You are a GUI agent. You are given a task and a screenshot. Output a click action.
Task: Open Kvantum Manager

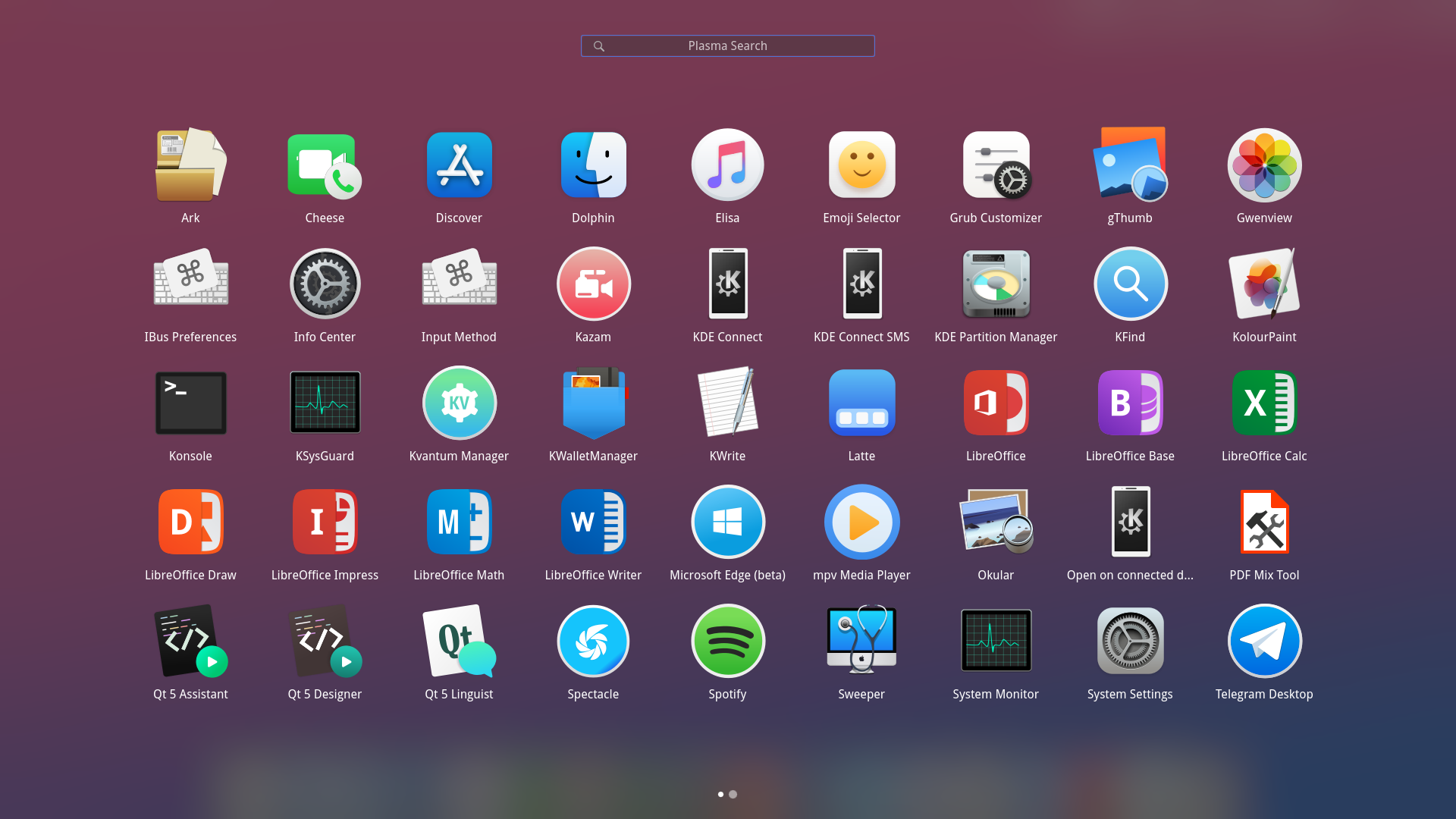(459, 403)
